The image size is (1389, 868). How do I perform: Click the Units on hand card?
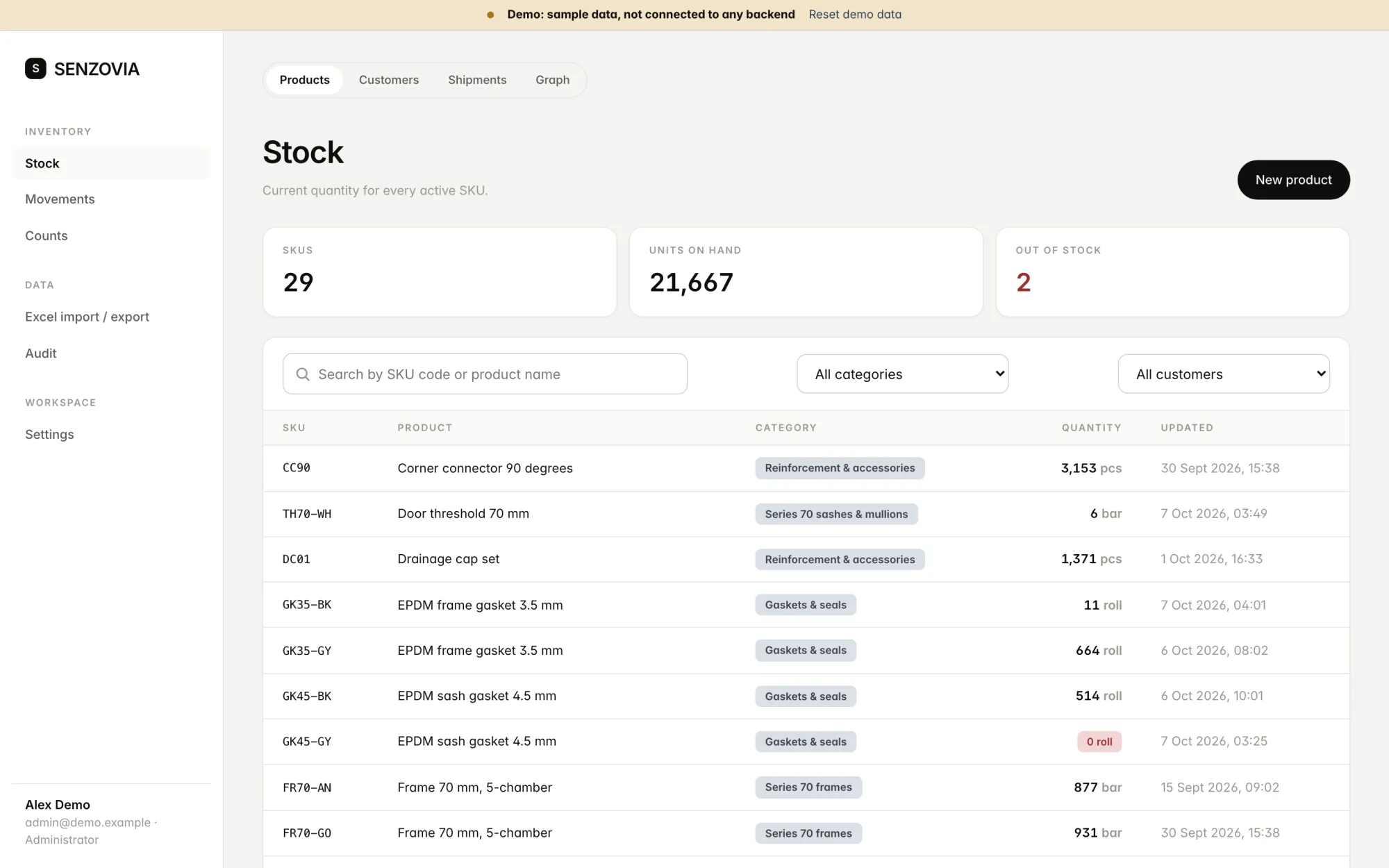pyautogui.click(x=806, y=272)
